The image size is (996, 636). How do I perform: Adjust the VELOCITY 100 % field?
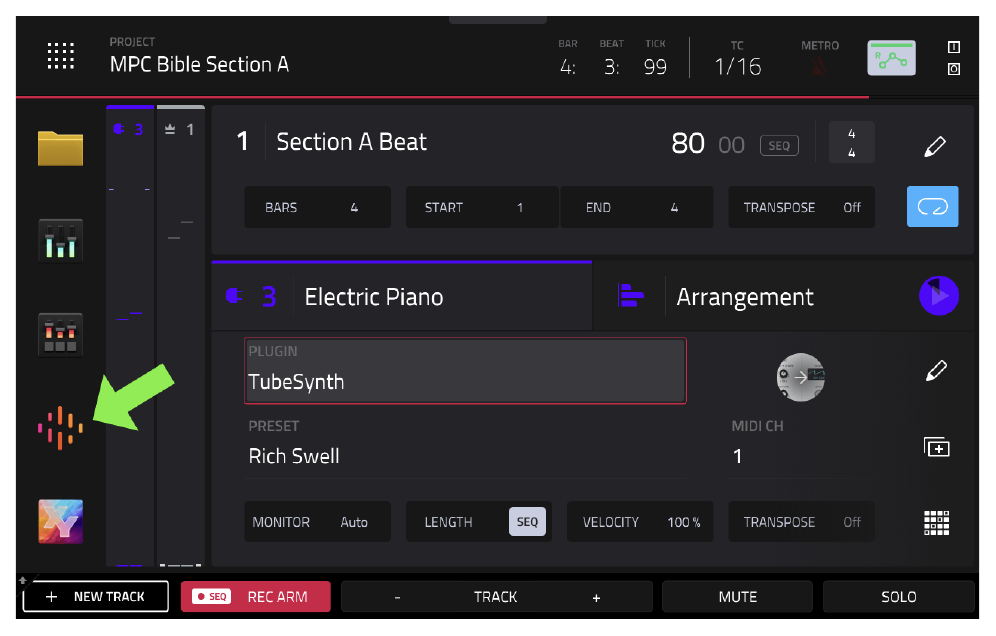click(640, 522)
